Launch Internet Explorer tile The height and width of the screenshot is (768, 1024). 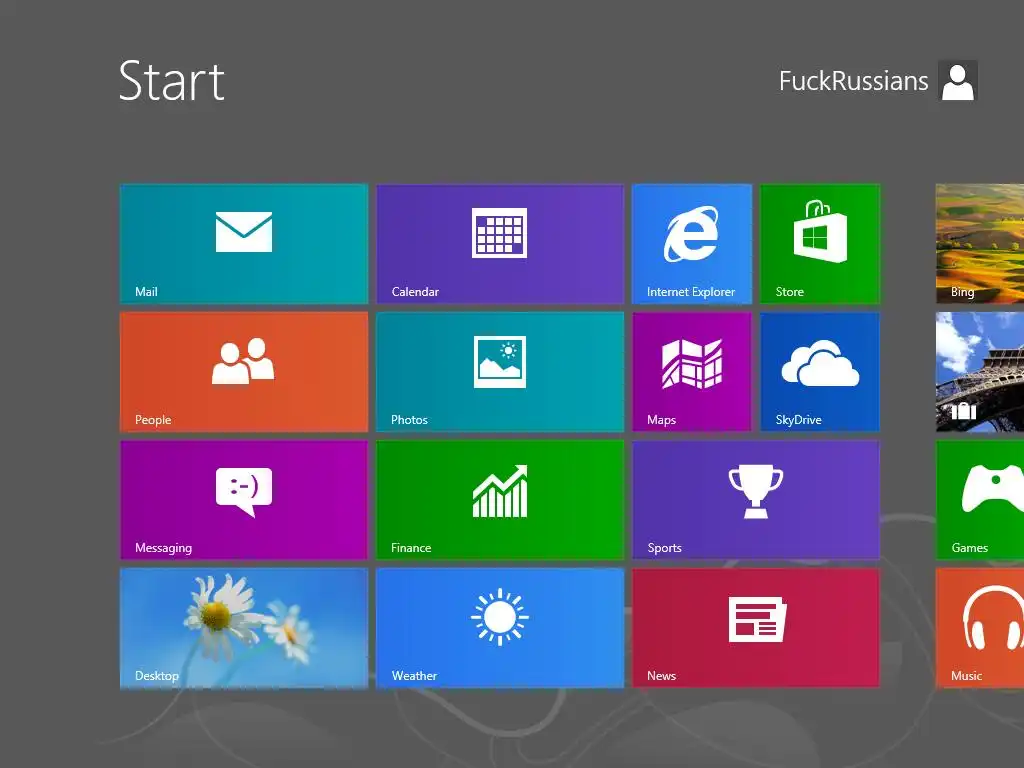point(692,244)
